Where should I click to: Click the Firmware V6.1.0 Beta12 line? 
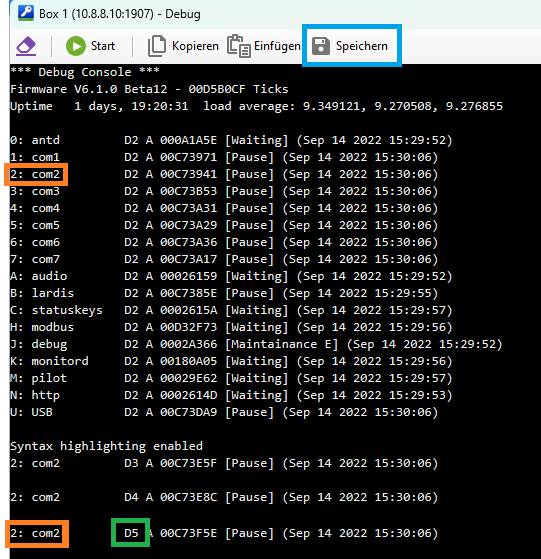[149, 89]
